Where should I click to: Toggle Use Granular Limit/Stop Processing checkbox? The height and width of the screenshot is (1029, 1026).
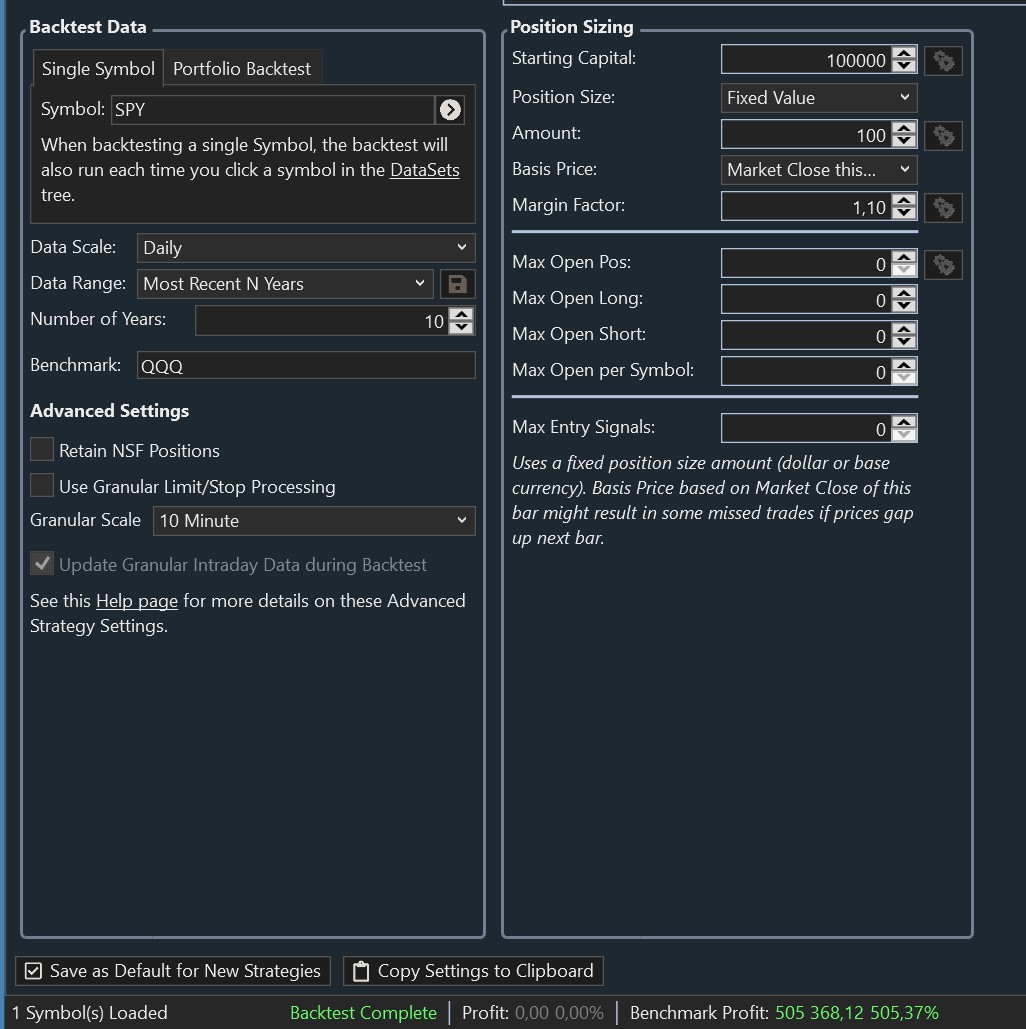coord(42,486)
